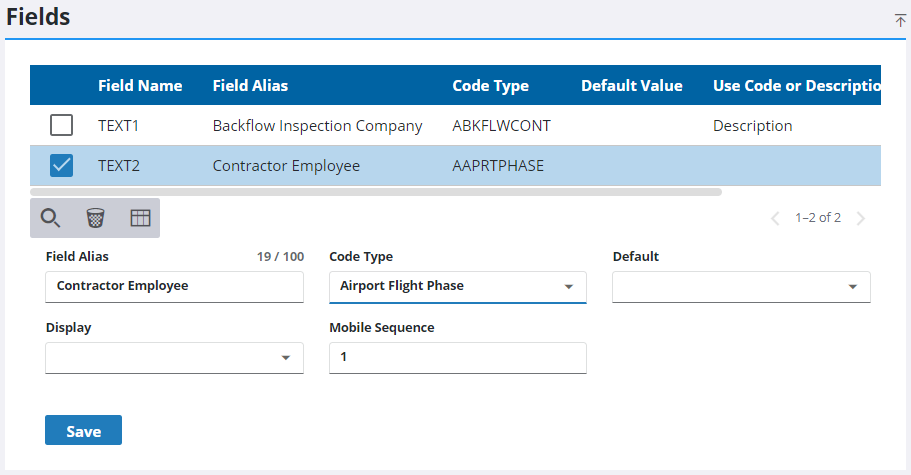911x475 pixels.
Task: Click the grid columns icon
Action: coord(140,218)
